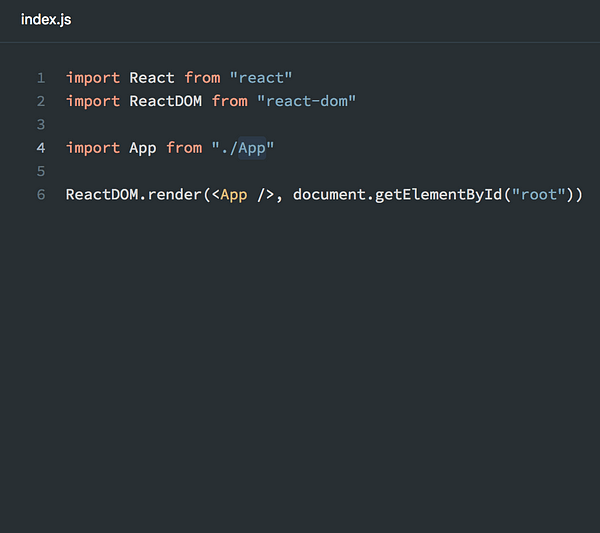This screenshot has height=533, width=600.
Task: Click the "root" string on line 6
Action: (538, 195)
